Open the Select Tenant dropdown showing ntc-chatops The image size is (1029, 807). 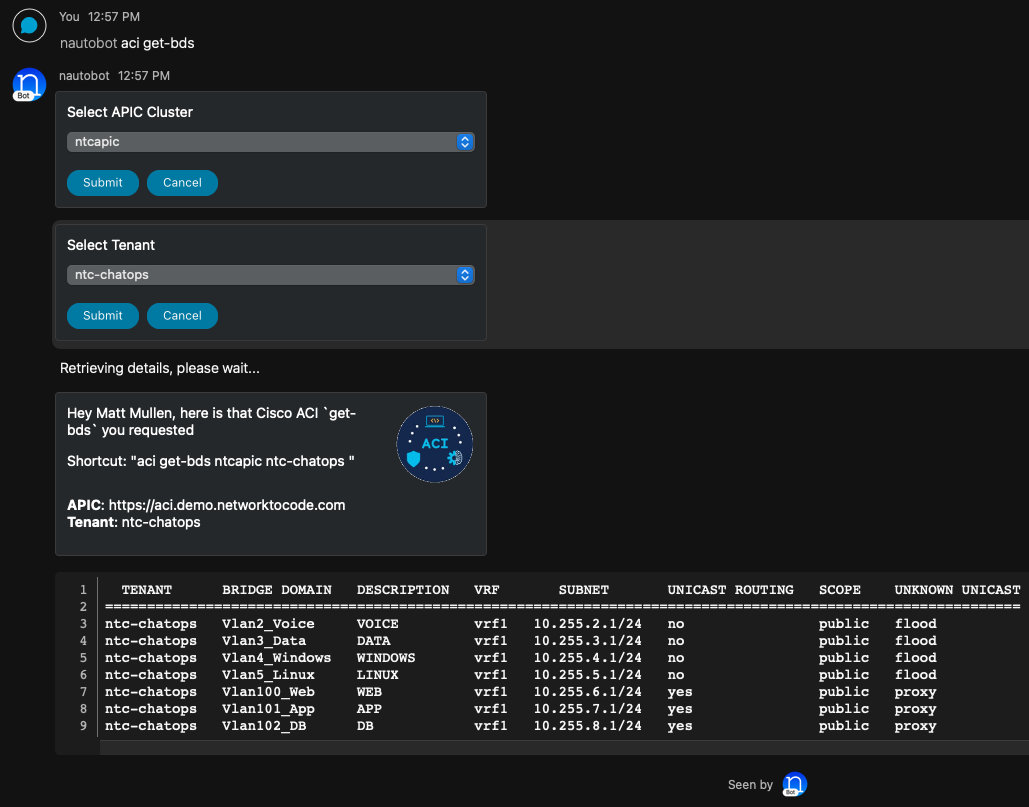pyautogui.click(x=270, y=275)
